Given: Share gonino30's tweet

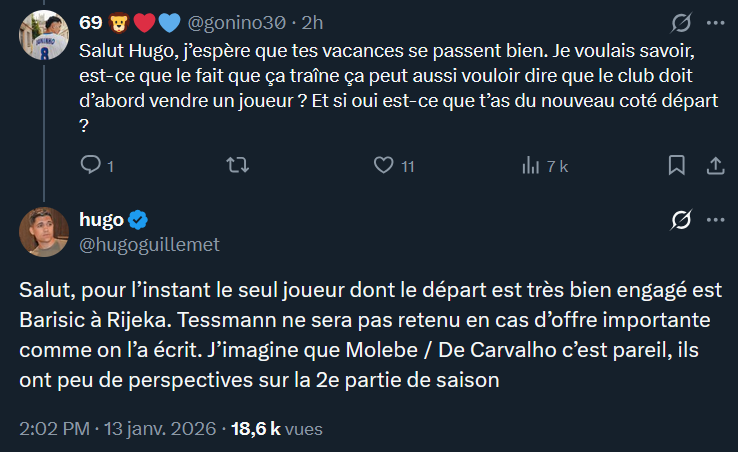Looking at the screenshot, I should click(715, 166).
